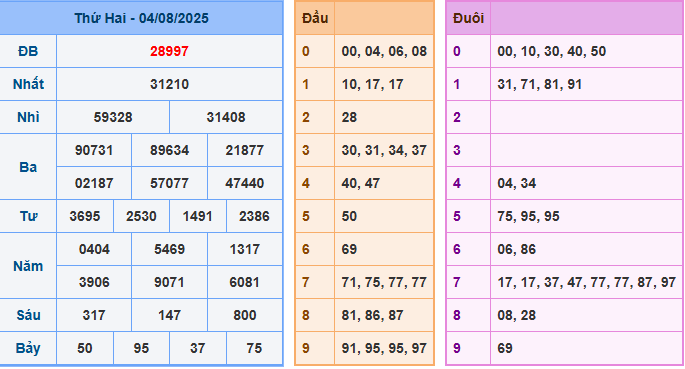Select fourth prize number 3695
The height and width of the screenshot is (369, 685).
point(85,217)
